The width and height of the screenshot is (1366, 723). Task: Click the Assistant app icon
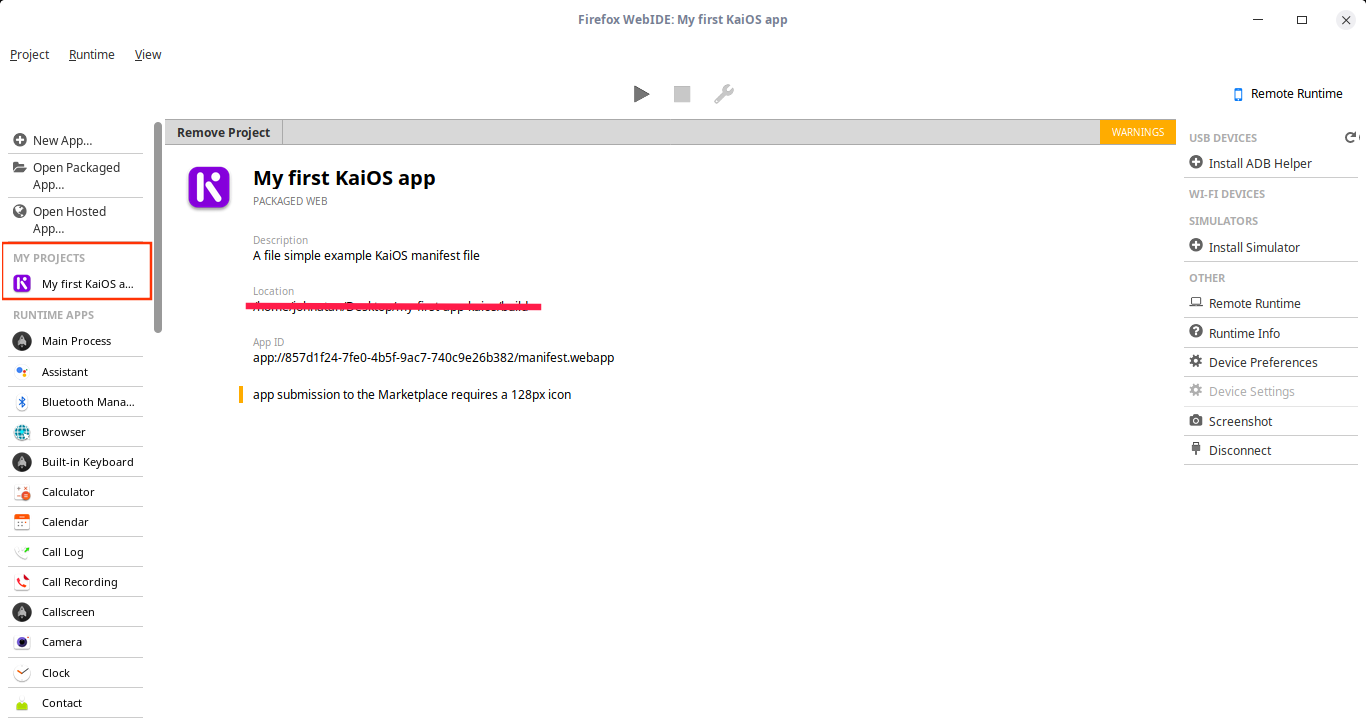click(22, 372)
